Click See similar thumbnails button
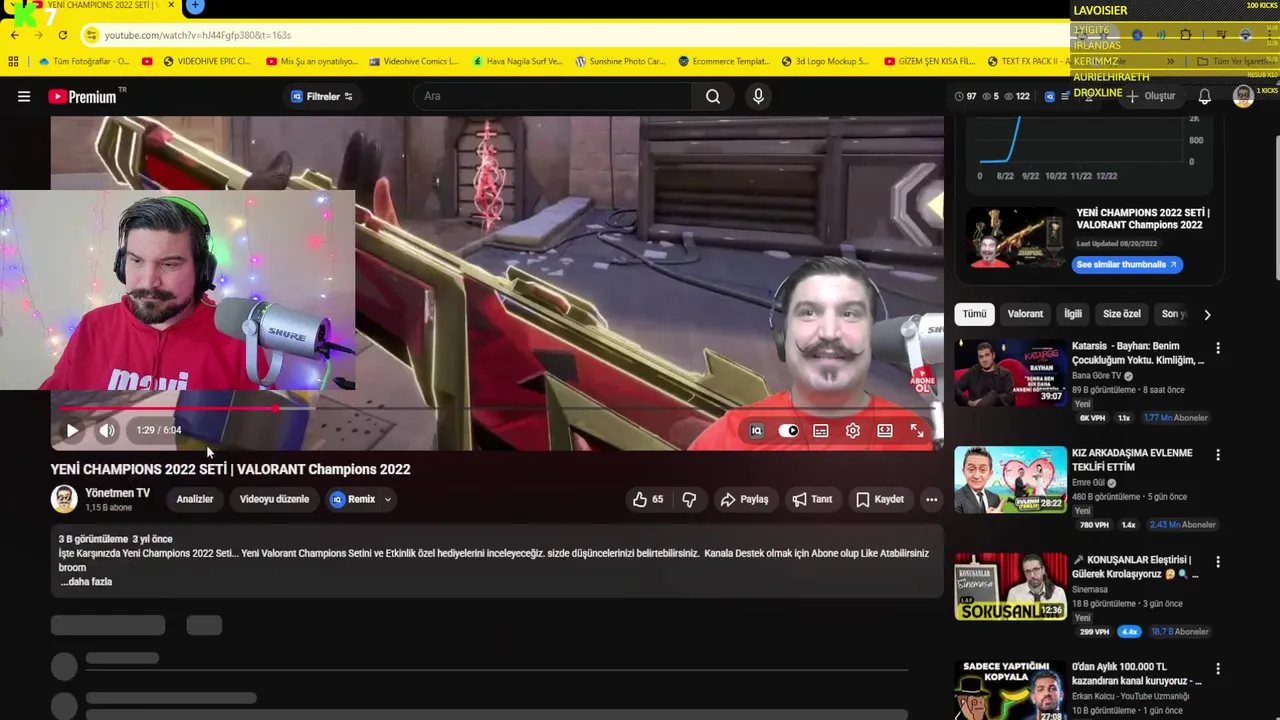The width and height of the screenshot is (1280, 720). [1127, 264]
